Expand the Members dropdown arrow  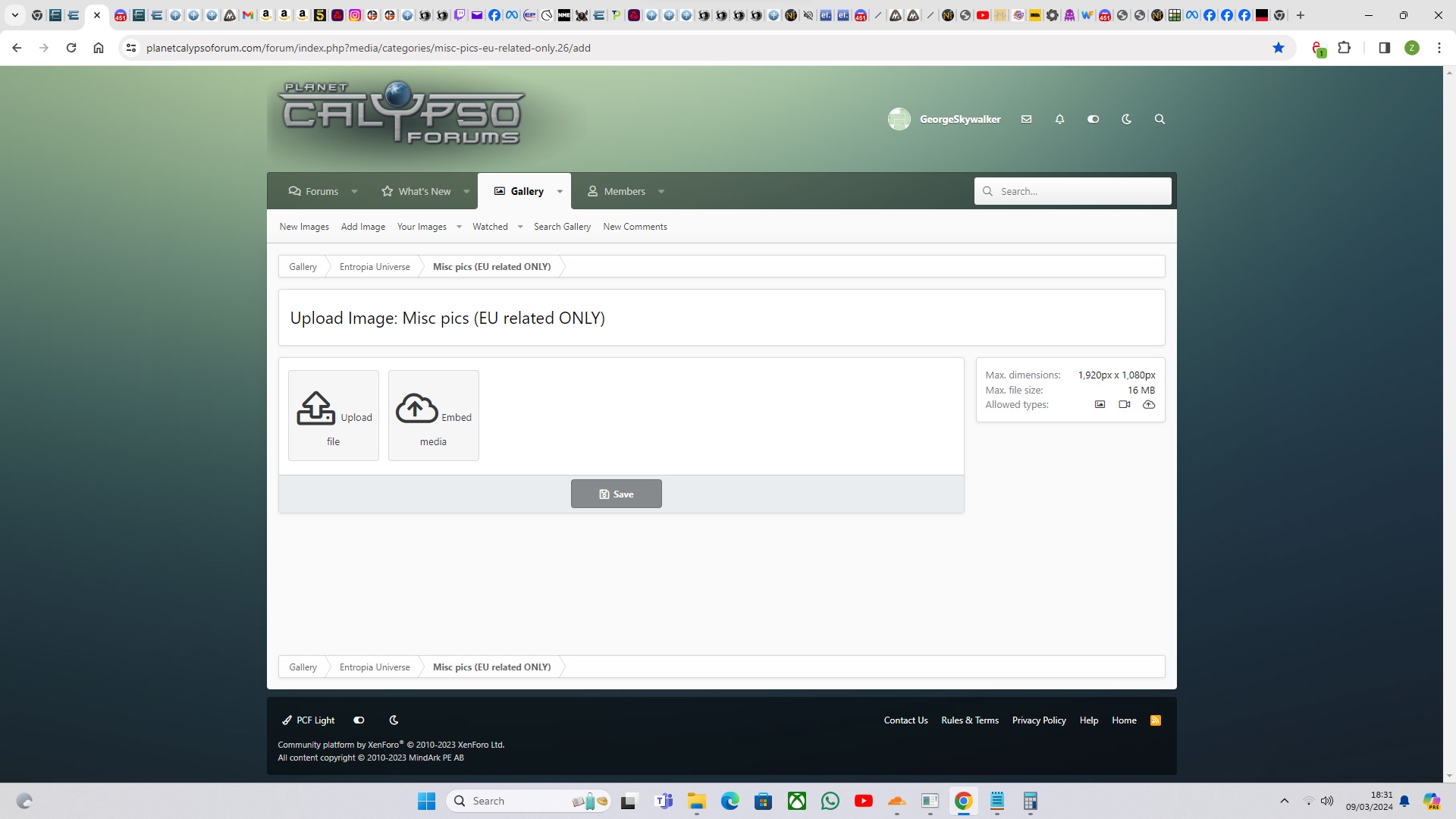661,192
